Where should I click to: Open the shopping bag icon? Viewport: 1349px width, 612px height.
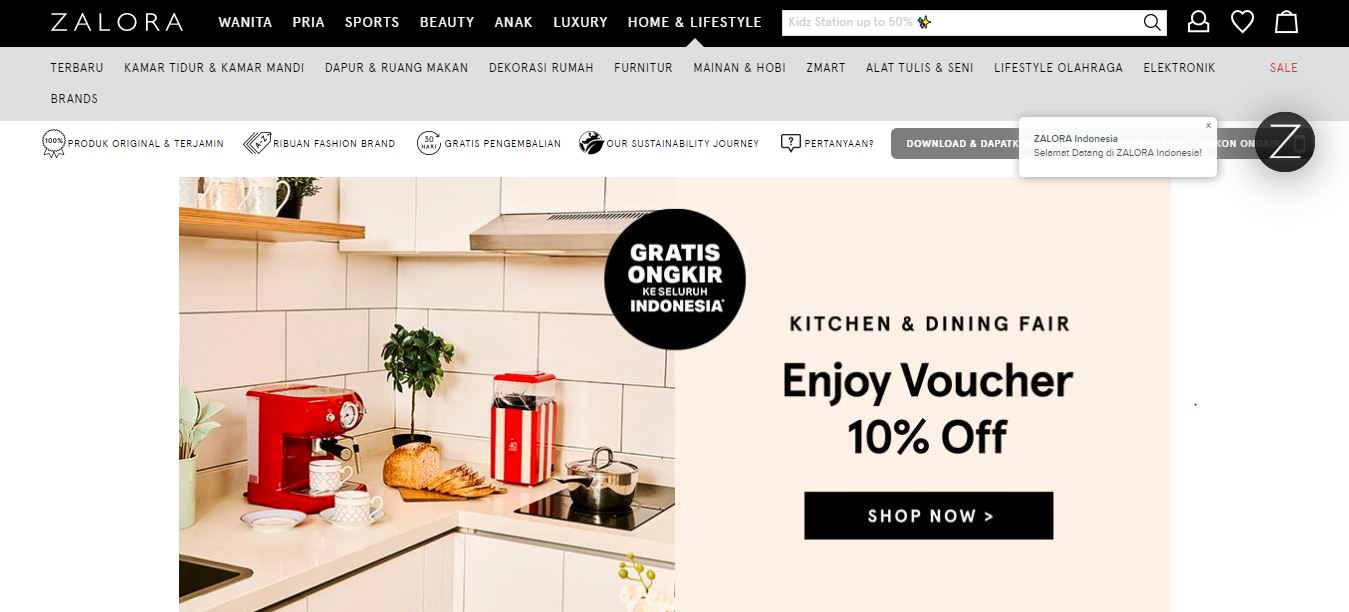tap(1287, 22)
